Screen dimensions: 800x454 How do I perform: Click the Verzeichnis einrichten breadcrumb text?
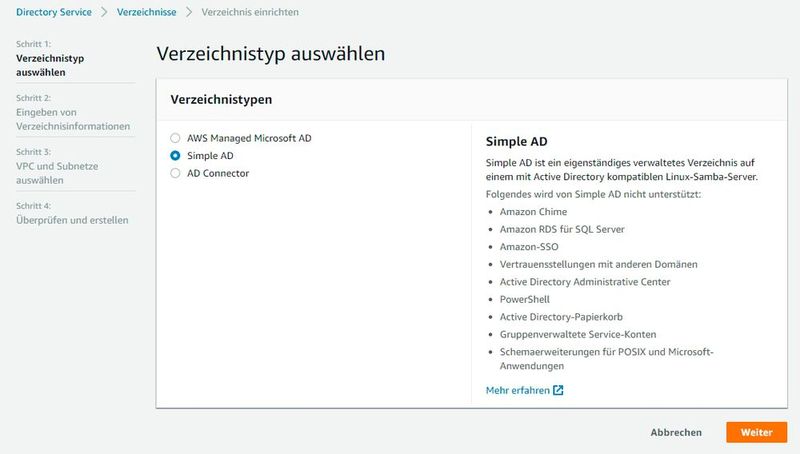pos(250,12)
